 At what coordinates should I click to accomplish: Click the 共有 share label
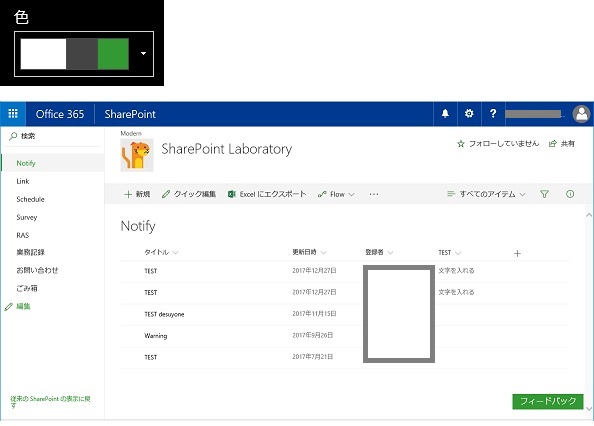click(568, 144)
